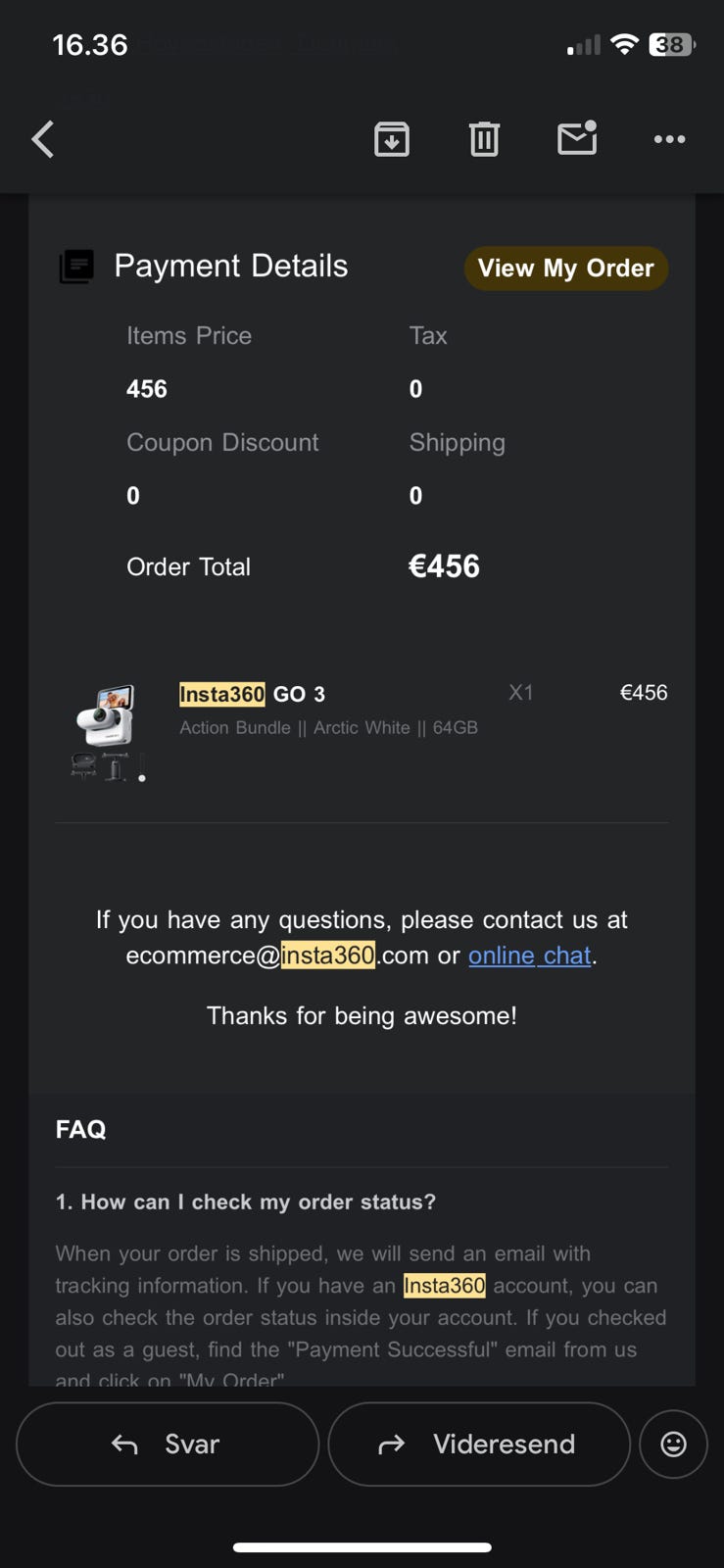Reply using the Svar button

(168, 1444)
